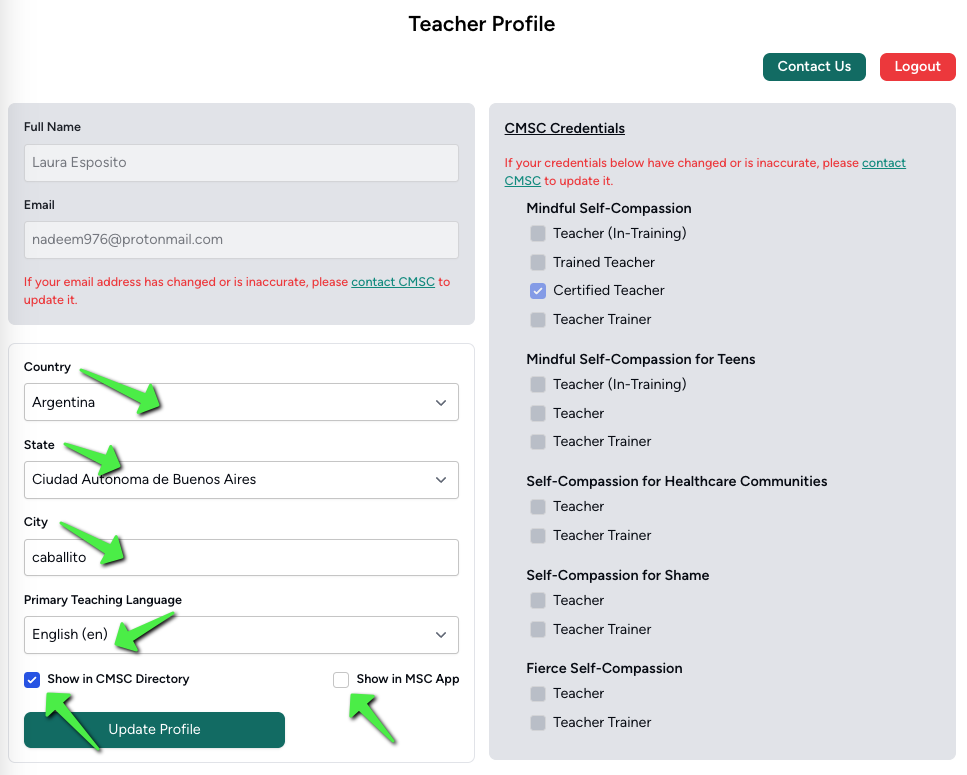This screenshot has width=967, height=775.
Task: Check Teacher Trainer under Fierce Self-Compassion
Action: pos(538,723)
